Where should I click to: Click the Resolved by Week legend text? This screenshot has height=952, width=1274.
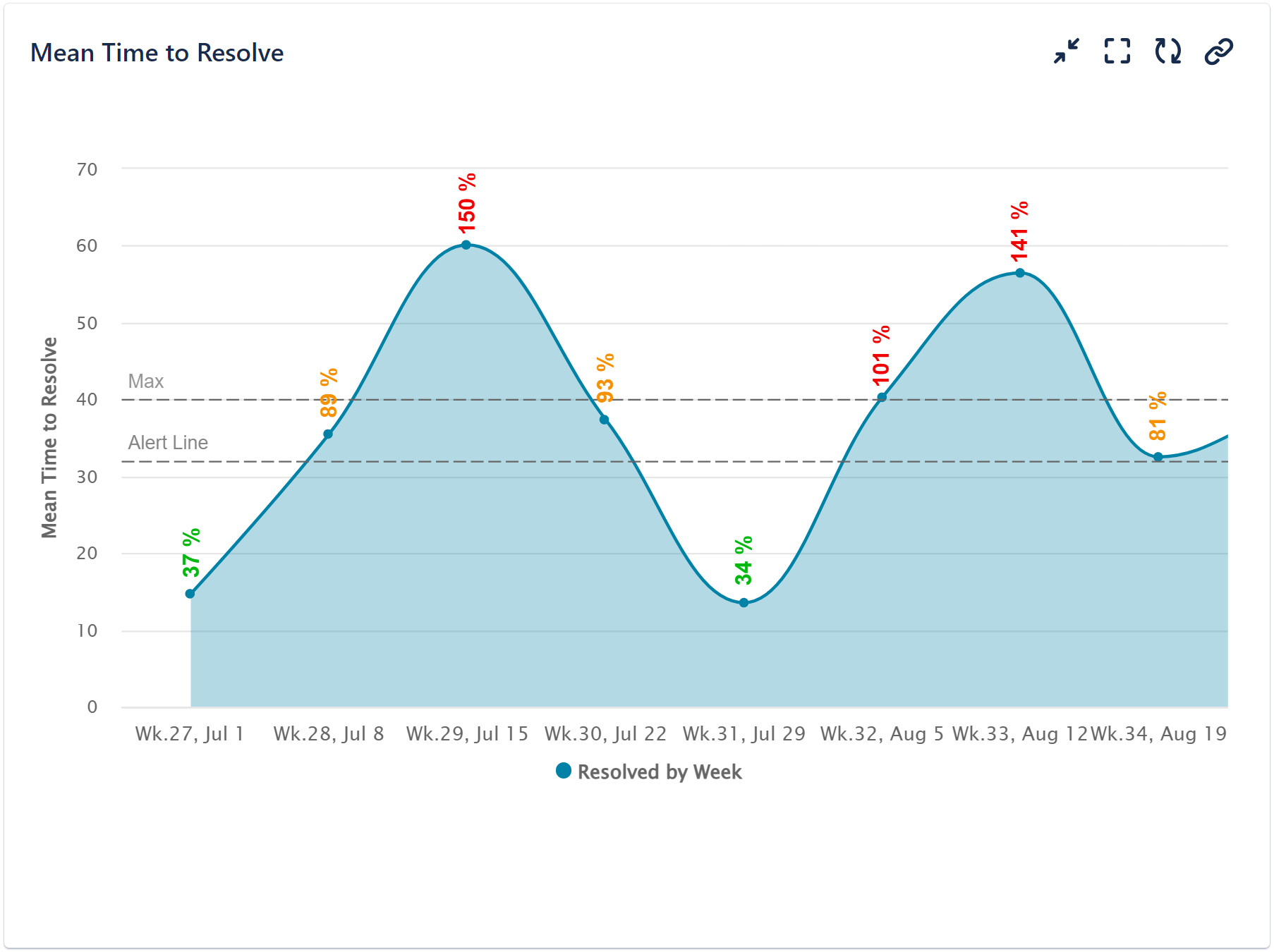tap(659, 771)
